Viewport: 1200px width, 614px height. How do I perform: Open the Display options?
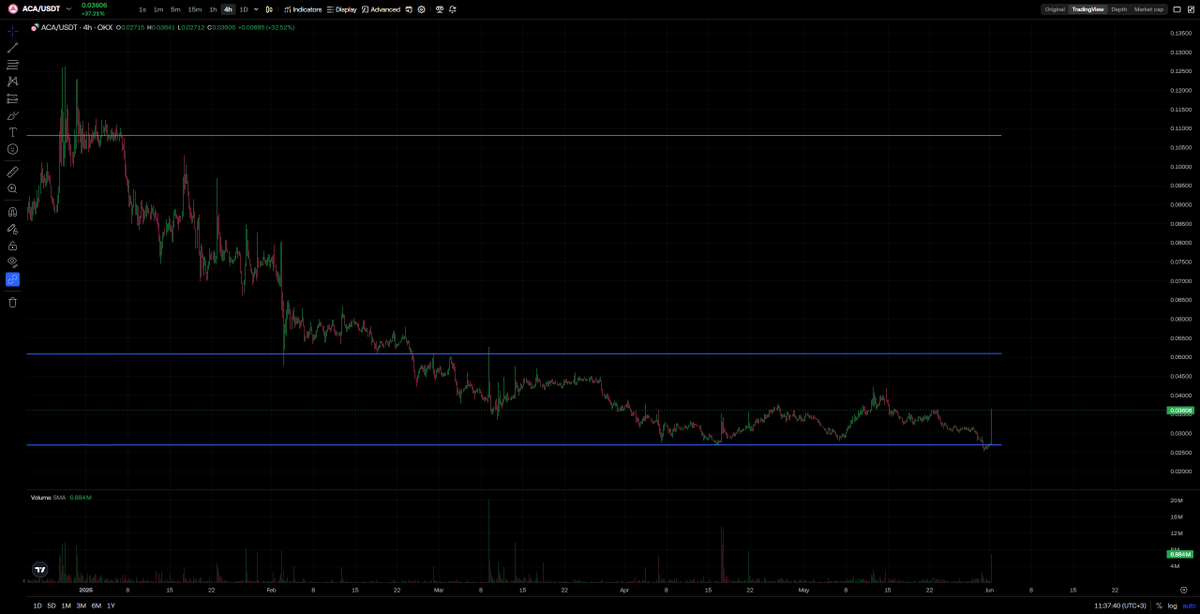pos(342,9)
